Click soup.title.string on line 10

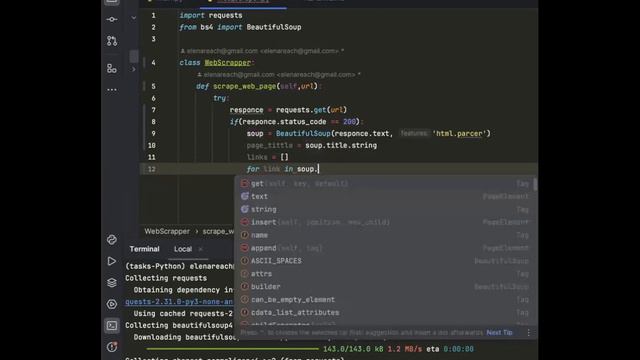point(341,145)
